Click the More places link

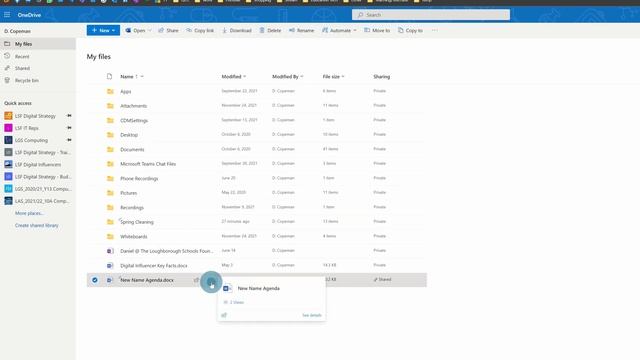pyautogui.click(x=29, y=213)
